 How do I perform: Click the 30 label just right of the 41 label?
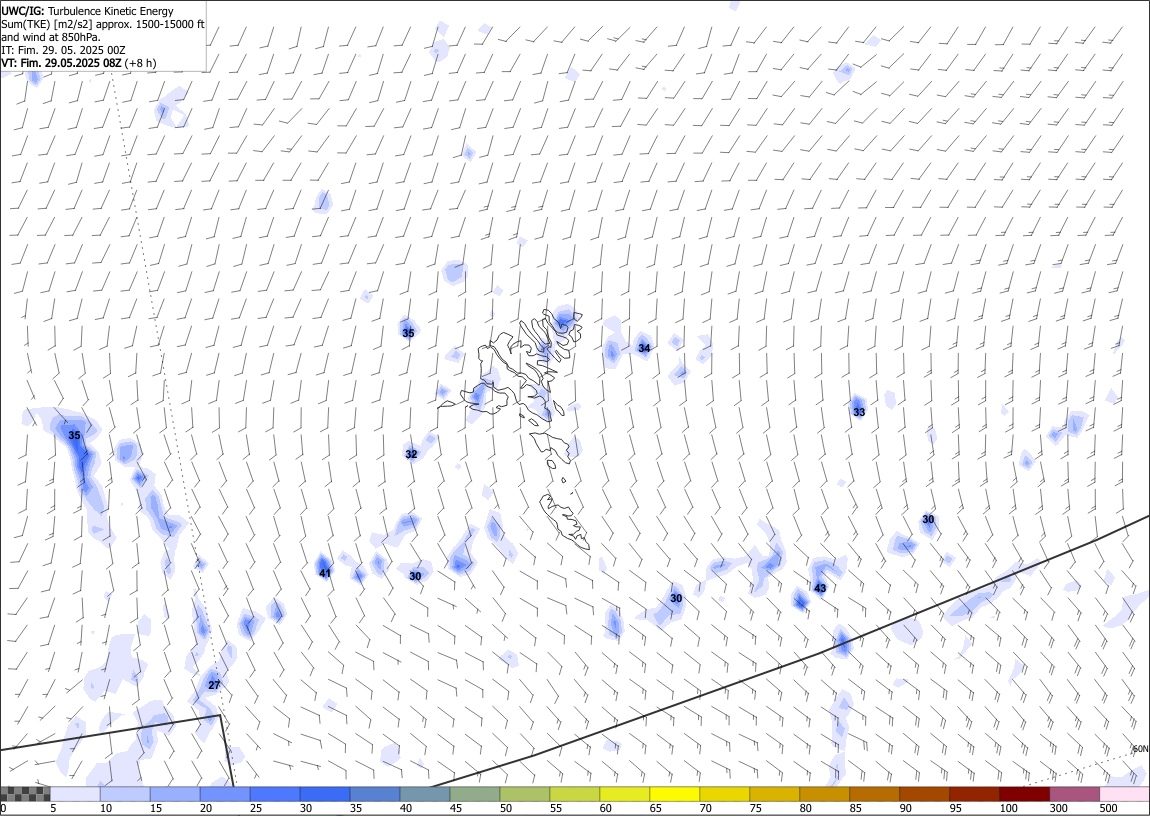click(415, 576)
